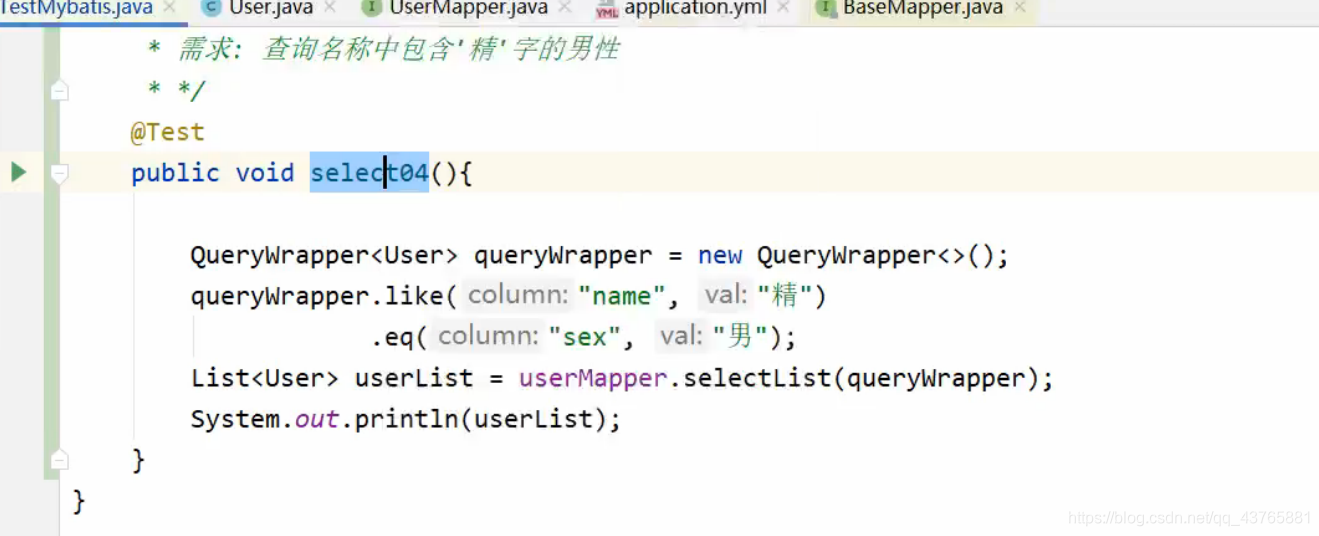This screenshot has width=1319, height=536.
Task: Click the application.yml YML file icon
Action: point(606,10)
